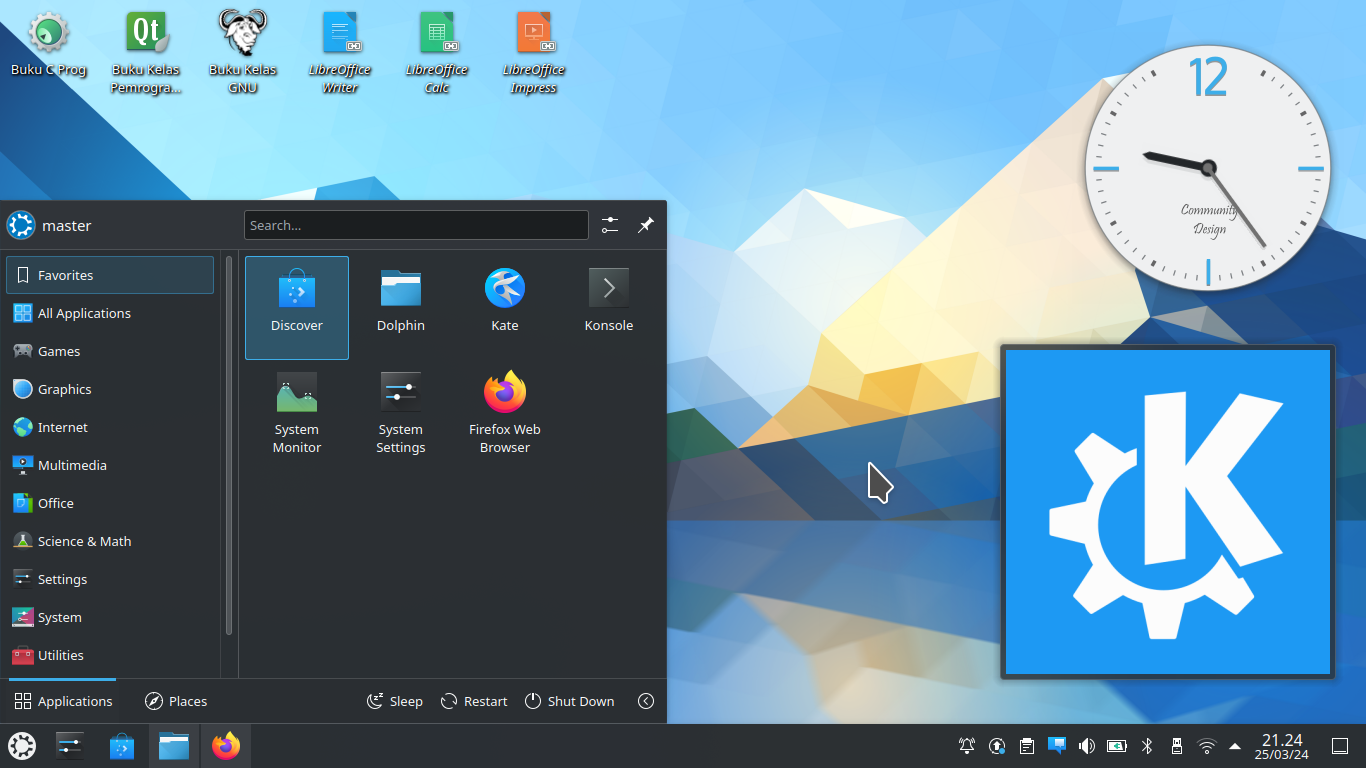Image resolution: width=1366 pixels, height=768 pixels.
Task: Select the Favorites category
Action: click(x=110, y=275)
